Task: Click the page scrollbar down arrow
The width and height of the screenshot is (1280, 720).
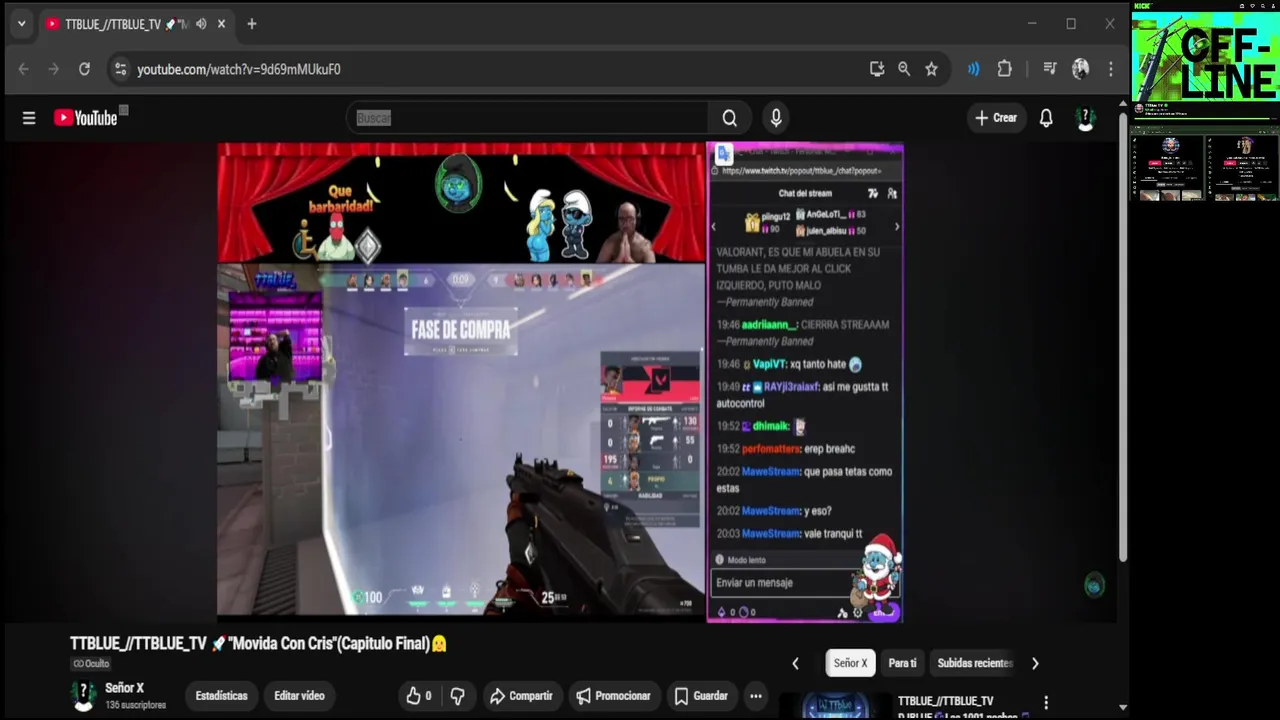Action: pyautogui.click(x=1122, y=707)
